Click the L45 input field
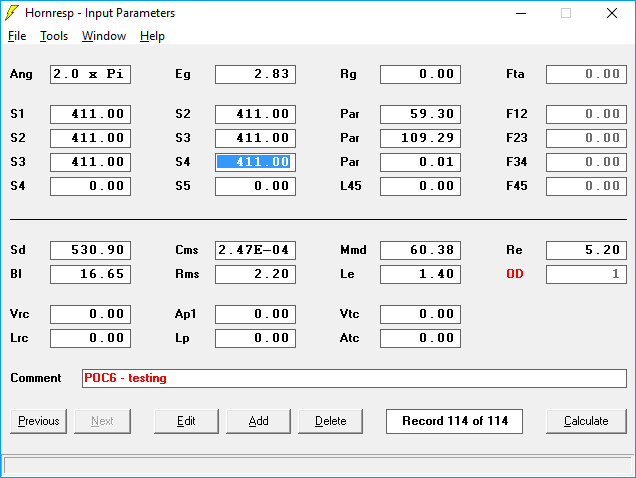636x478 pixels. point(420,186)
